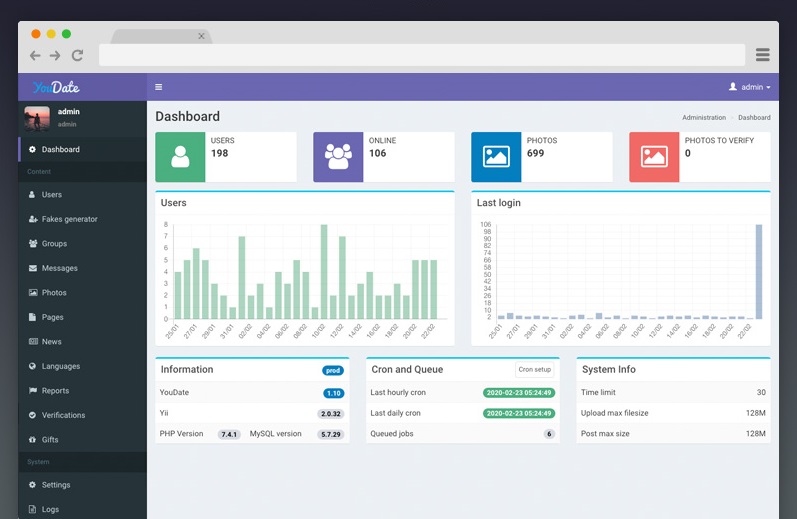This screenshot has width=797, height=519.
Task: Open the admin user dropdown
Action: pos(749,87)
